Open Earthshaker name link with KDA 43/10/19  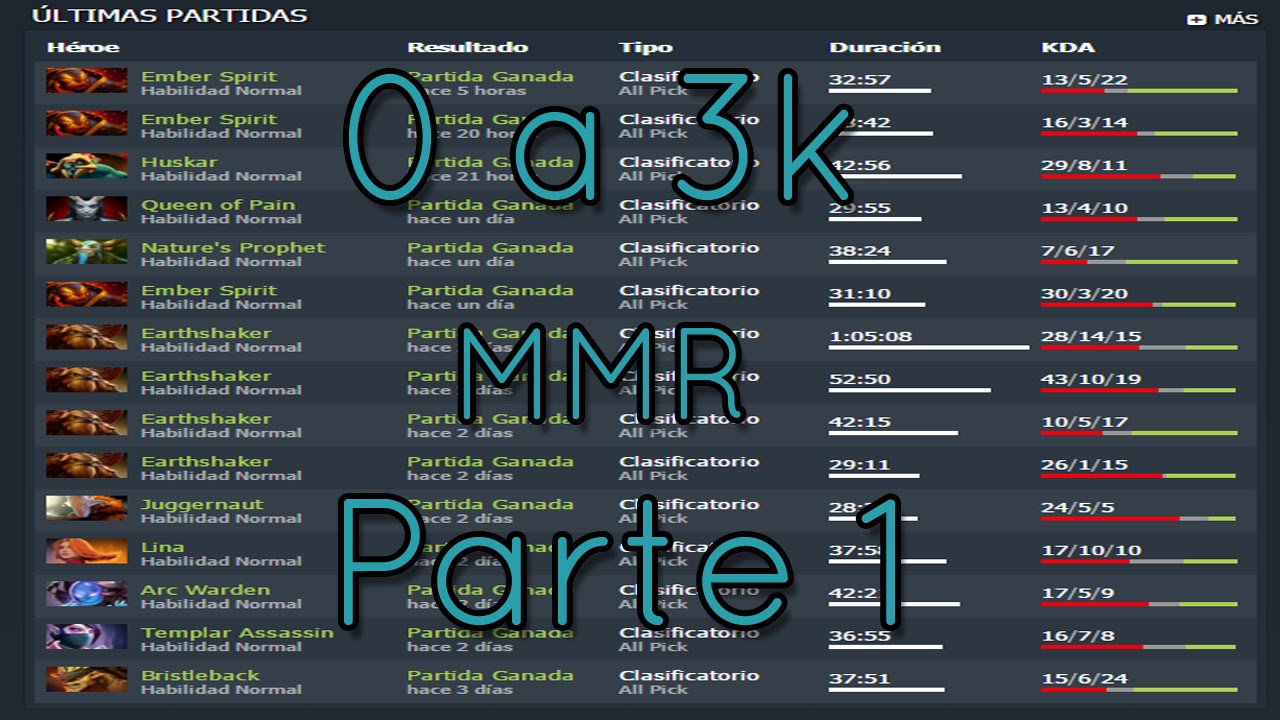click(x=206, y=376)
